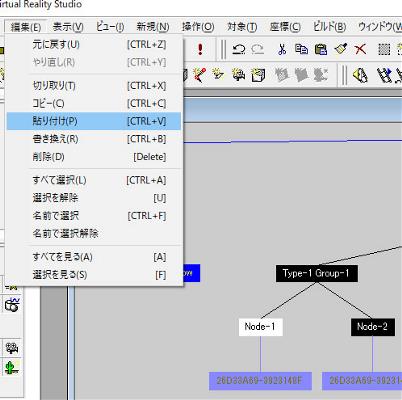
Task: Open the 対象(T) menu
Action: click(x=242, y=27)
